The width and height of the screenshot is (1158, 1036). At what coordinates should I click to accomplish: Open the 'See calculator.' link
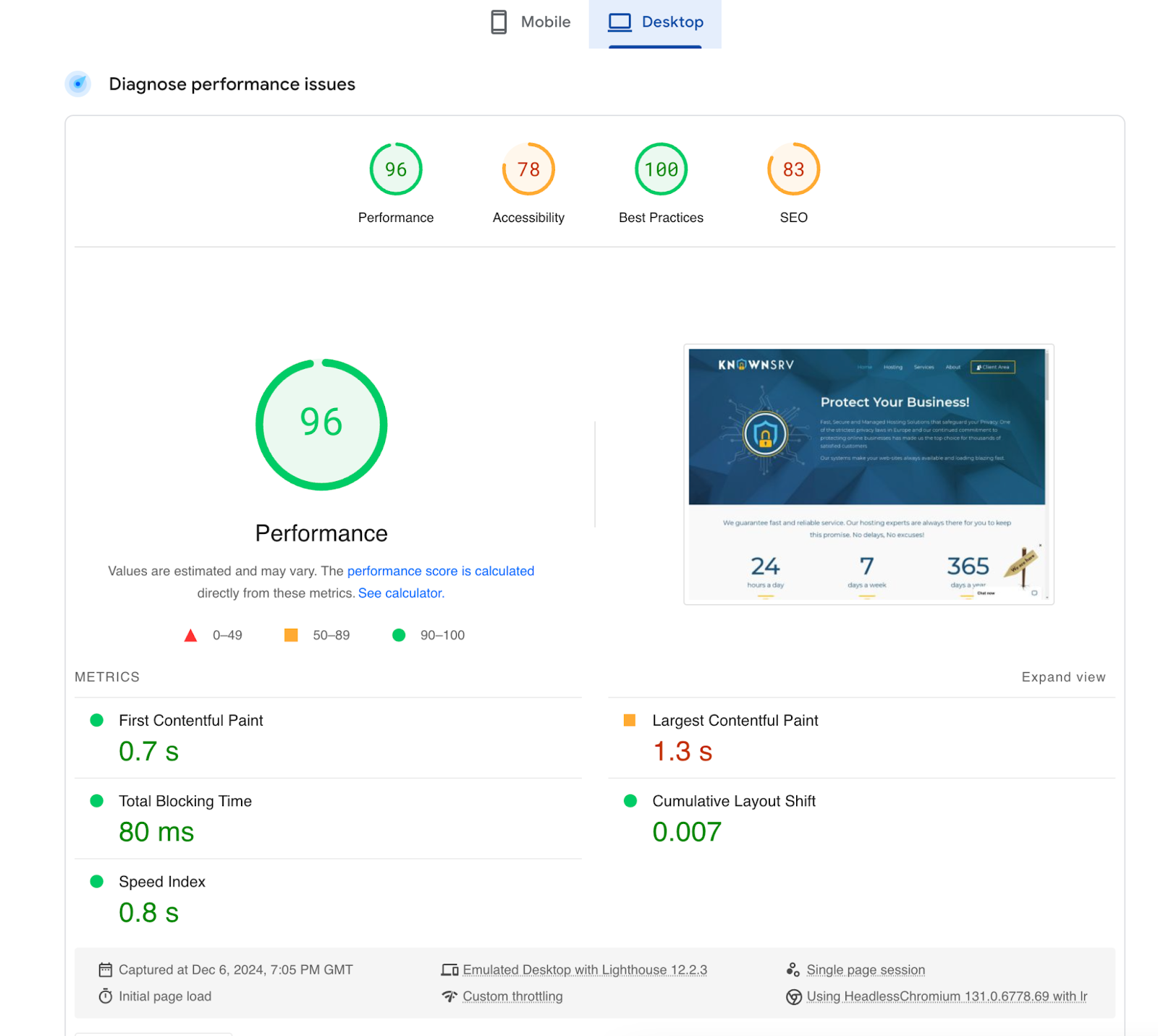(401, 593)
